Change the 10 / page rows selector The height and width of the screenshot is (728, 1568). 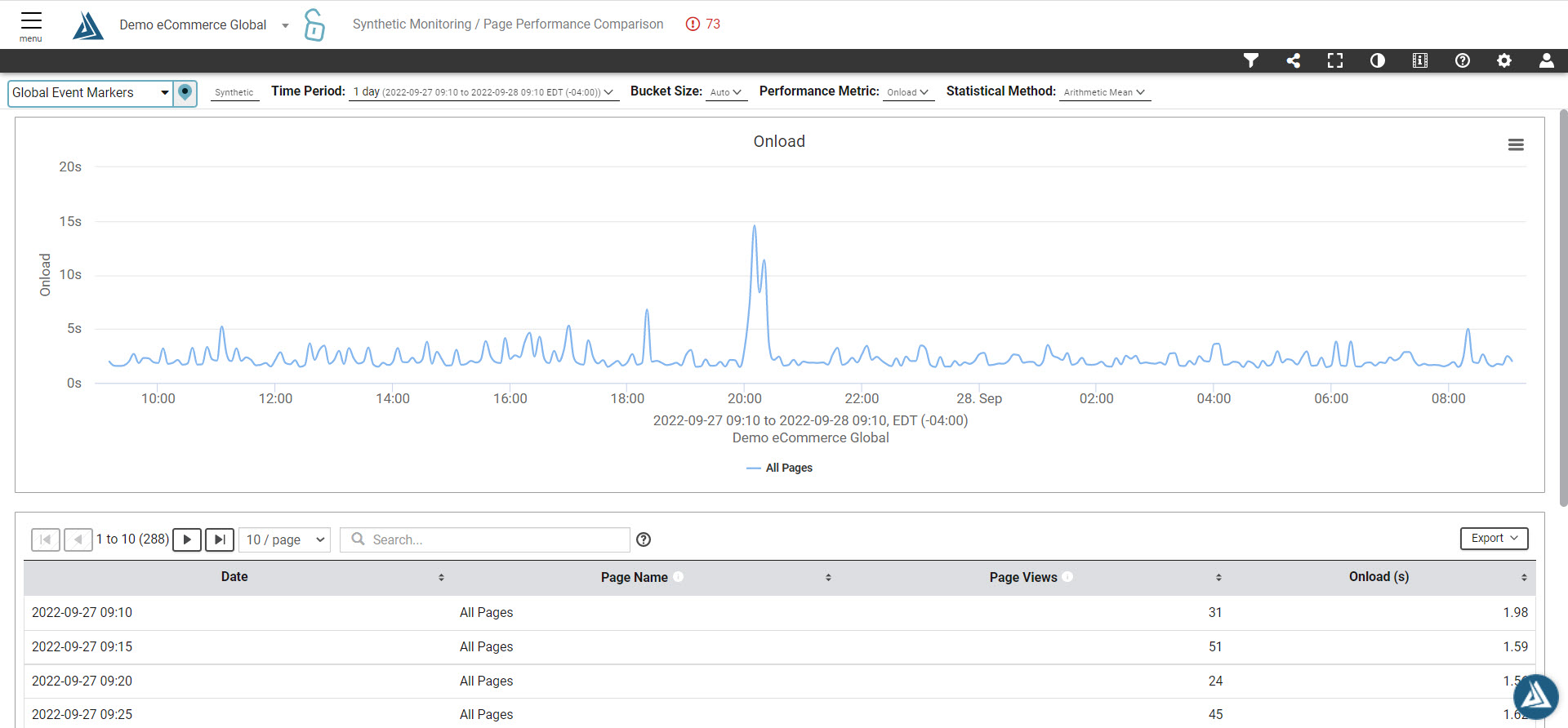tap(285, 539)
